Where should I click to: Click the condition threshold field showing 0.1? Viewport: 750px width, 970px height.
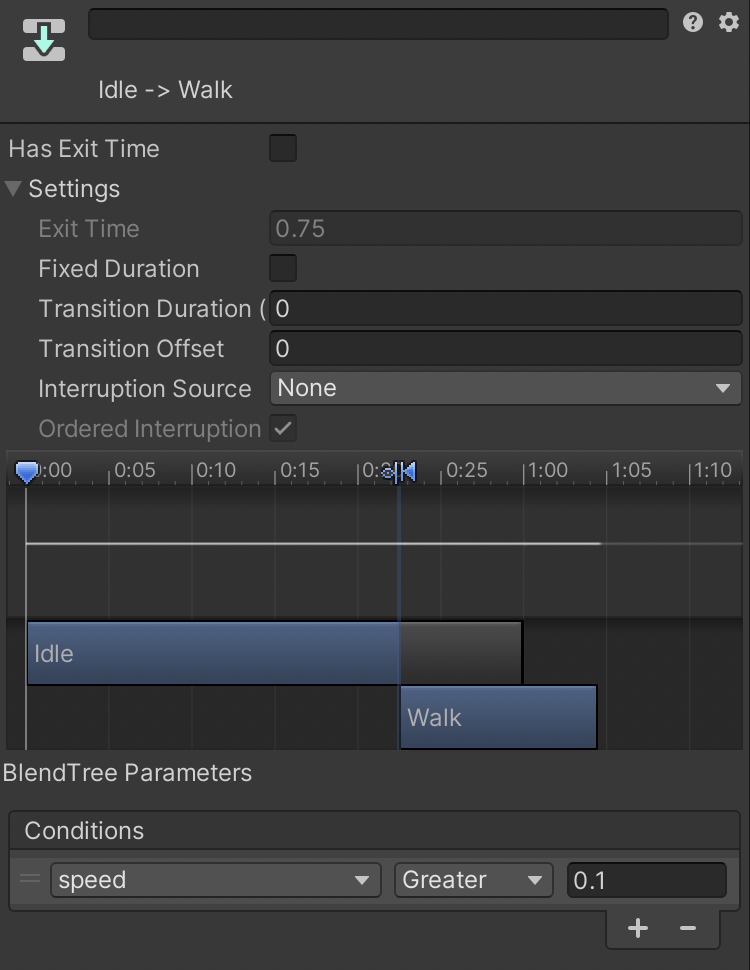pos(646,880)
